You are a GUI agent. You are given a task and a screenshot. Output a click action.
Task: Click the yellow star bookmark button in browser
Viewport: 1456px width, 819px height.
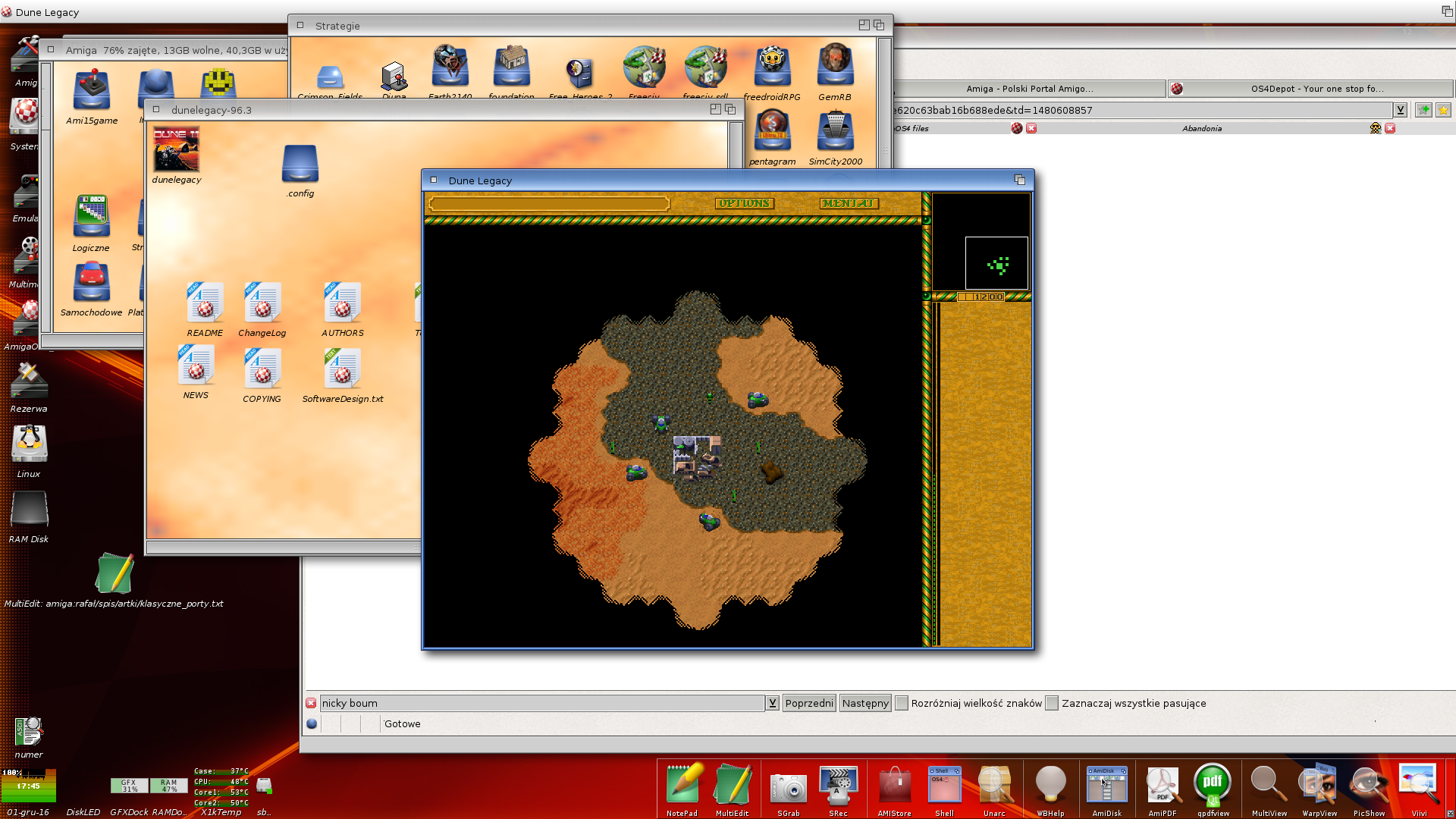pyautogui.click(x=1443, y=110)
